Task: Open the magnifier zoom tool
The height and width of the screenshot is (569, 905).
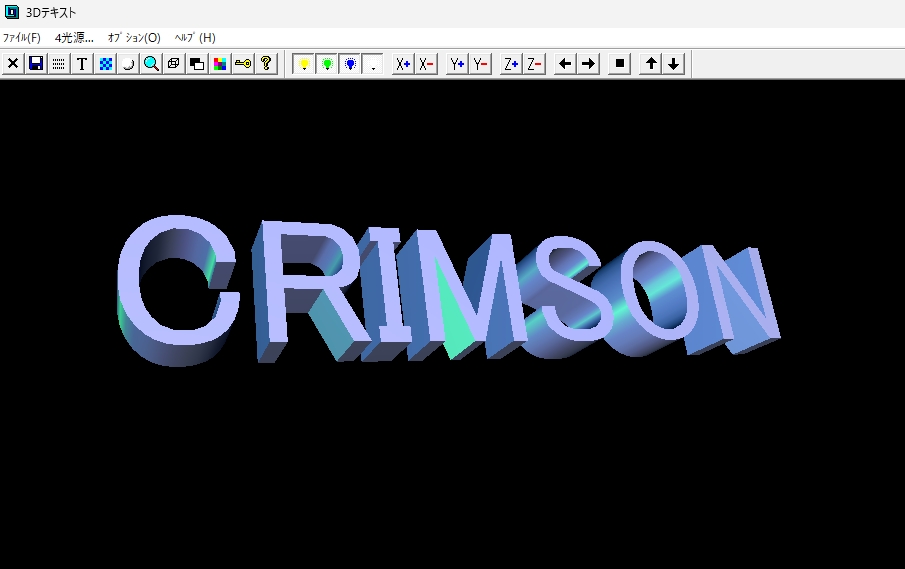Action: [x=151, y=64]
